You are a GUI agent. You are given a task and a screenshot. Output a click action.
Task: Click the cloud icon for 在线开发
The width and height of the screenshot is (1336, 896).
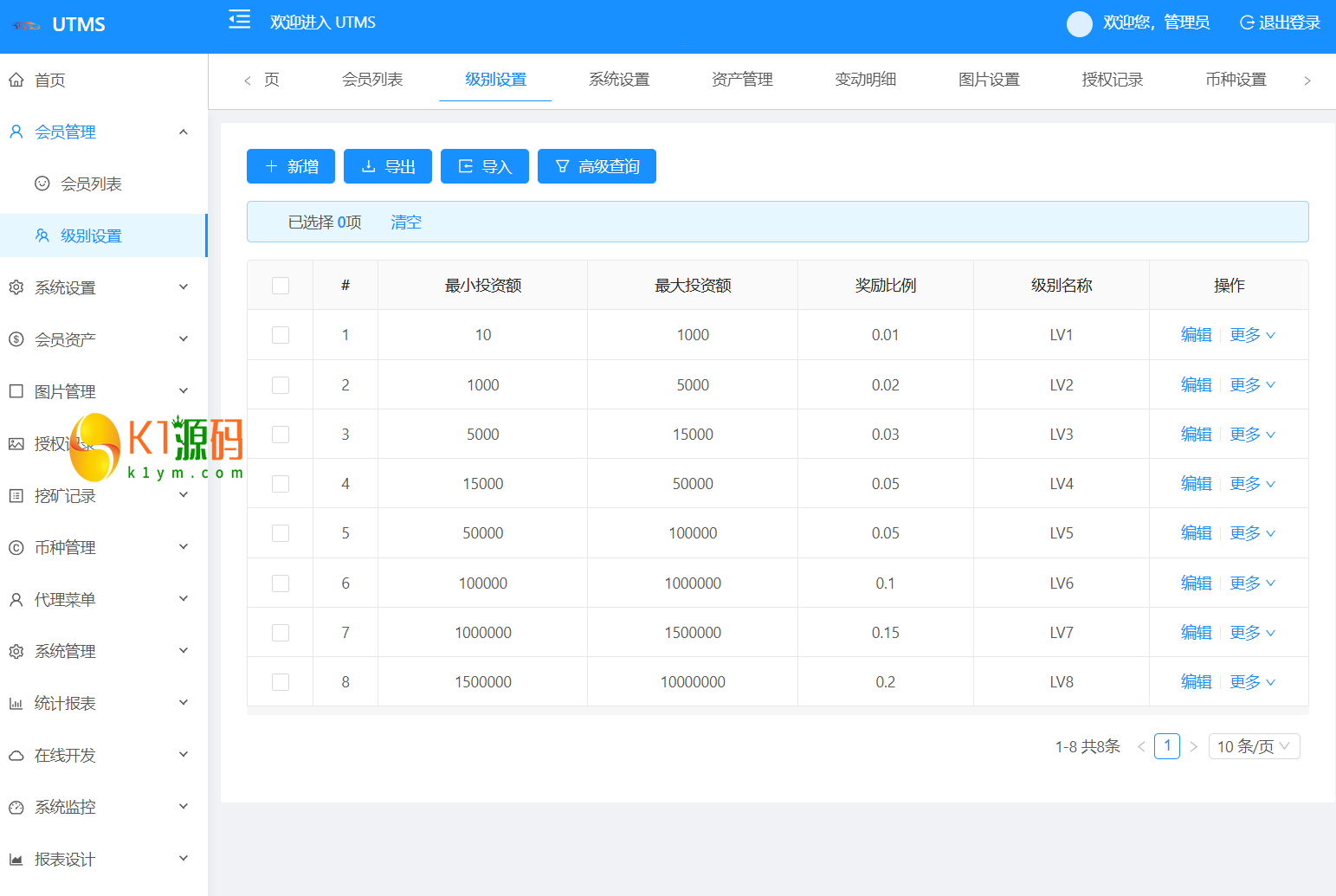16,755
